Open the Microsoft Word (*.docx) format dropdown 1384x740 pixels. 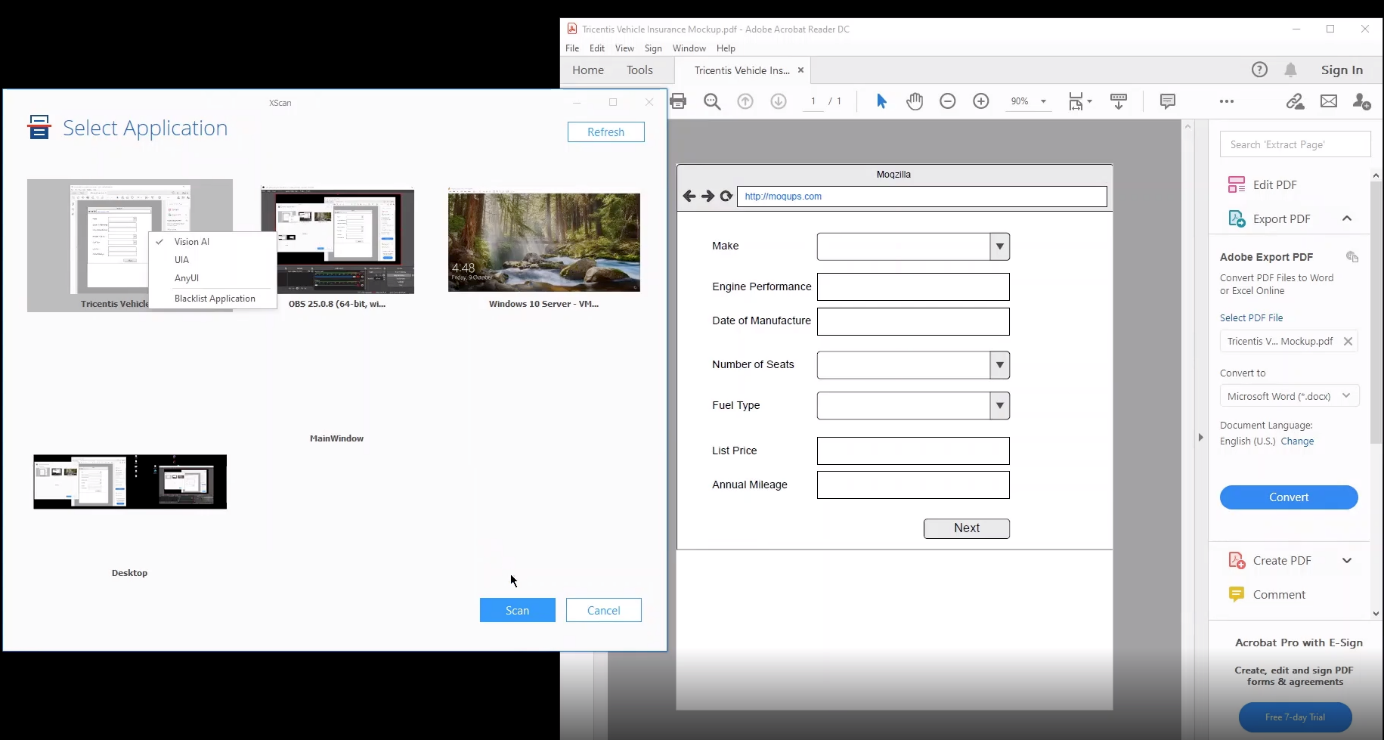click(x=1289, y=396)
